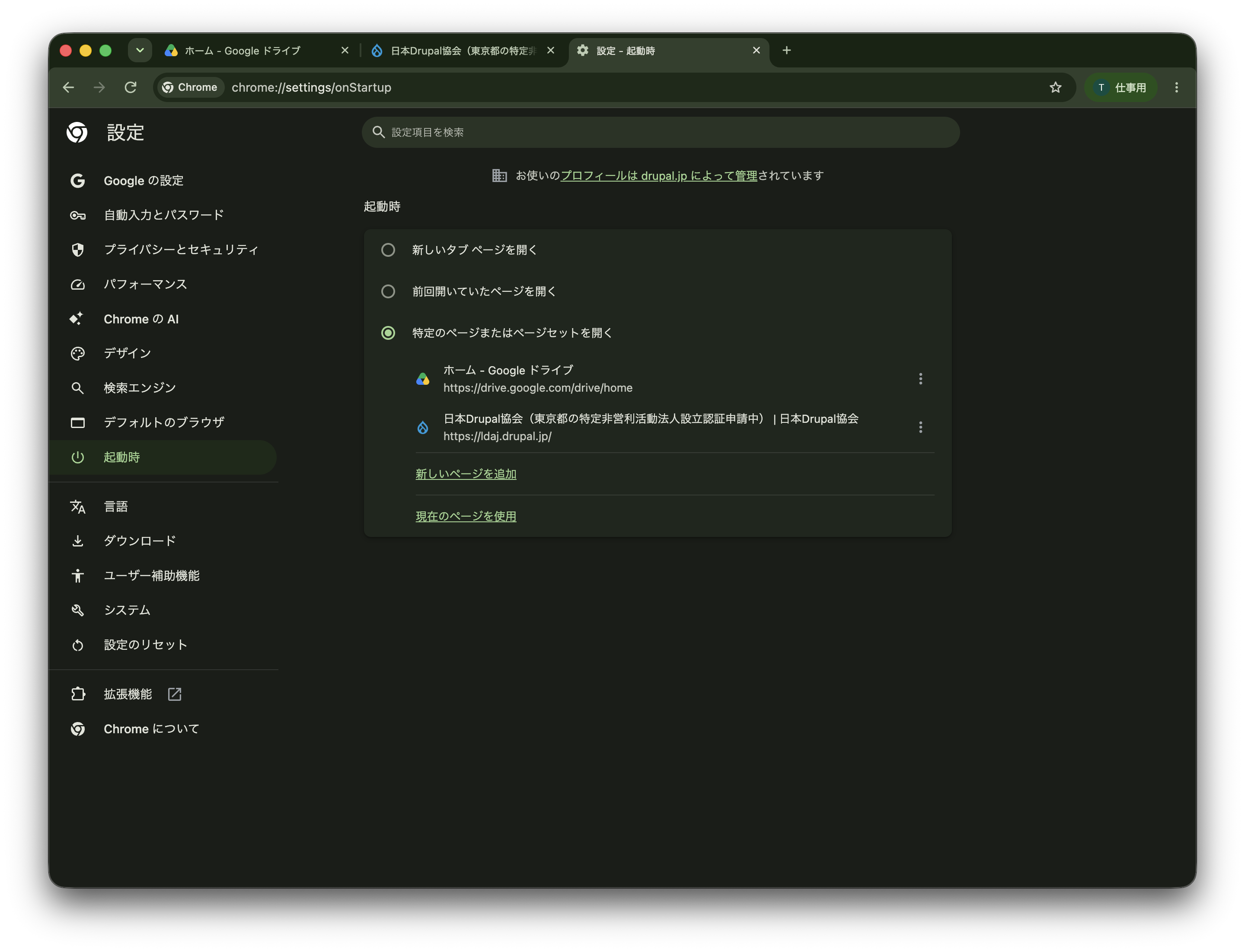Click 新しいページを追加 link
Image resolution: width=1245 pixels, height=952 pixels.
[466, 474]
